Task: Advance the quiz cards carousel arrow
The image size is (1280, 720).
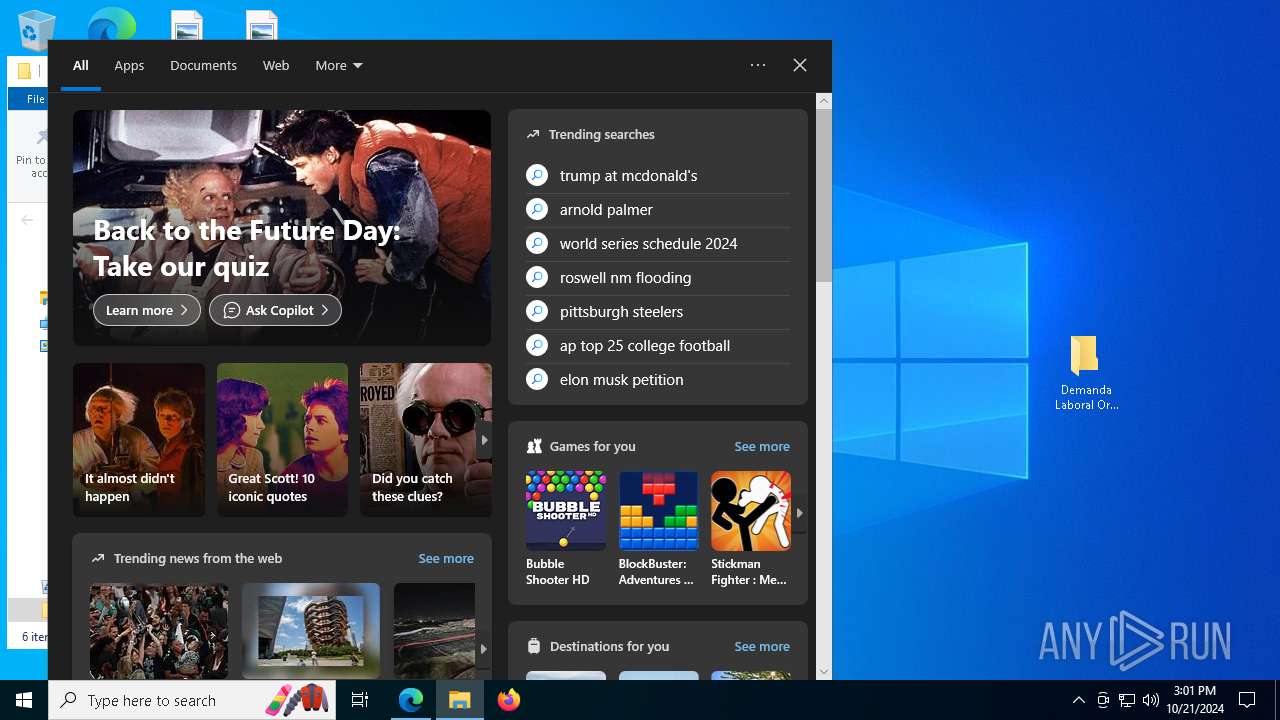Action: point(484,440)
